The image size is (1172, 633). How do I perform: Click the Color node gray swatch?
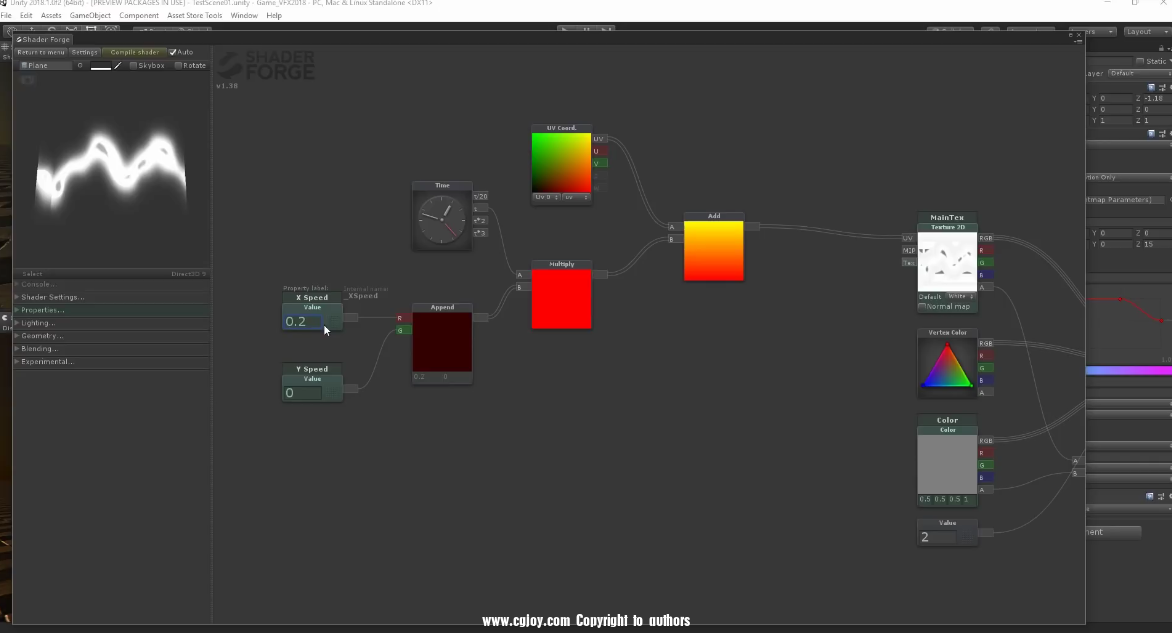[947, 464]
